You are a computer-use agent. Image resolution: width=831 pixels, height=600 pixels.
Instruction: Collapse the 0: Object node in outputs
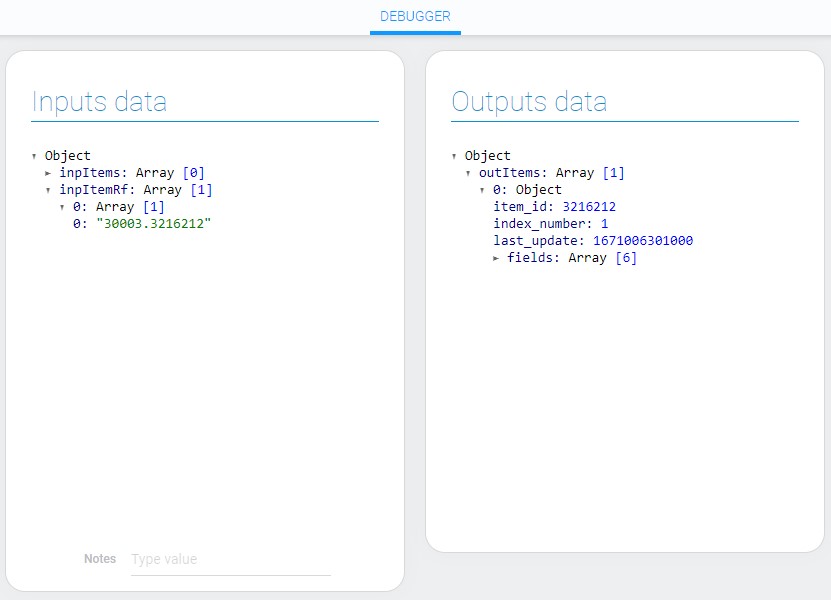point(482,190)
